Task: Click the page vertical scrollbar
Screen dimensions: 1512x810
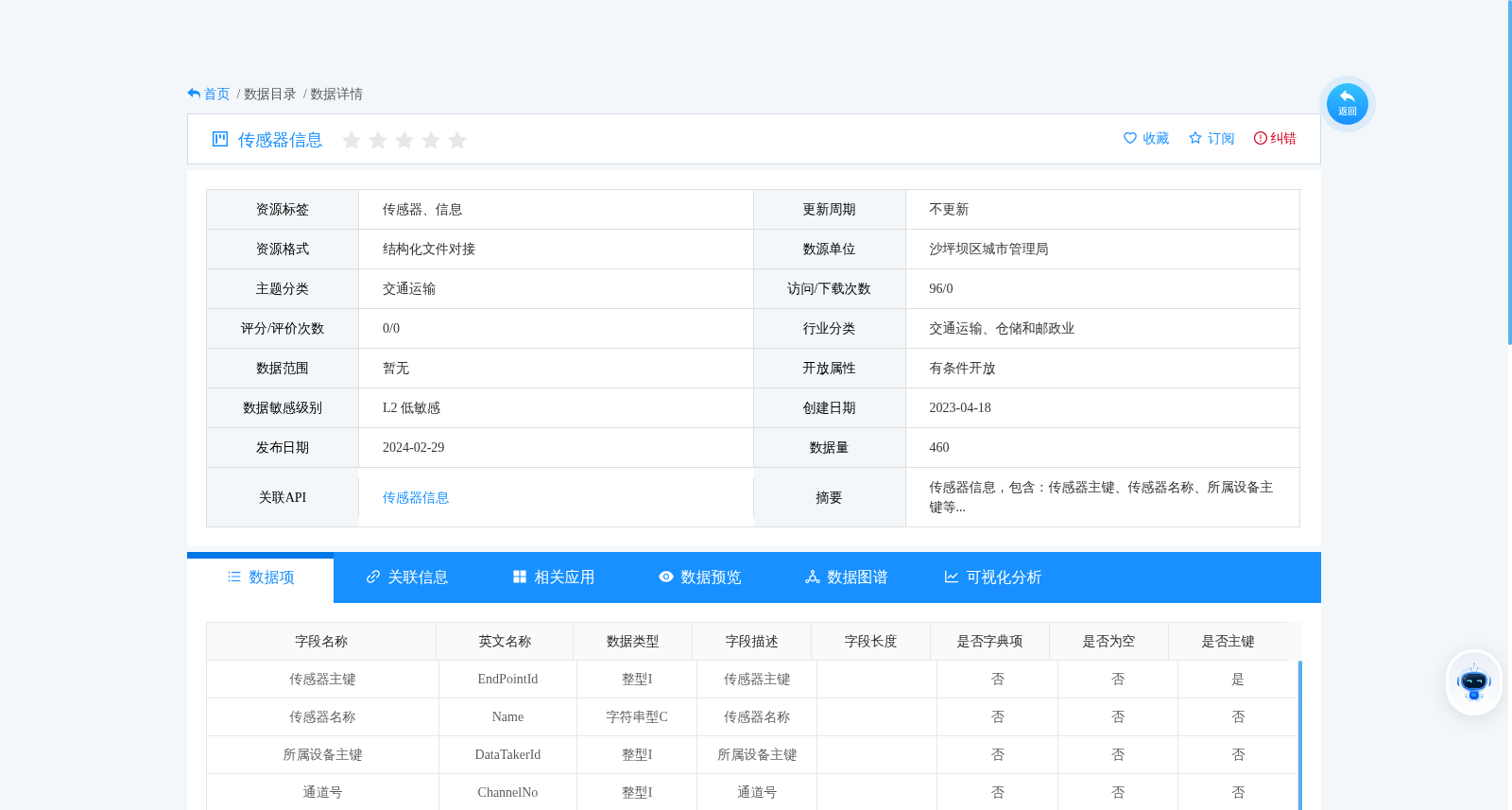Action: pos(1509,172)
